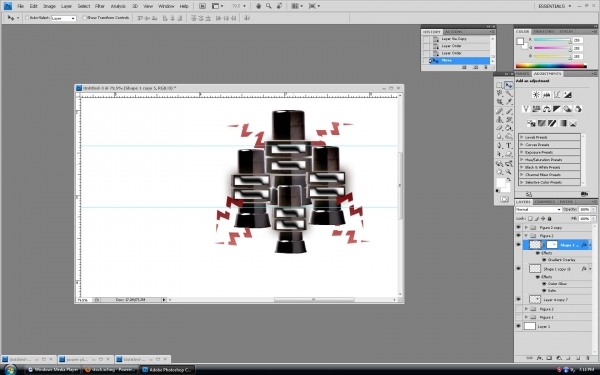Image resolution: width=600 pixels, height=375 pixels.
Task: Enable Show Transform Controls checkbox
Action: coord(85,18)
